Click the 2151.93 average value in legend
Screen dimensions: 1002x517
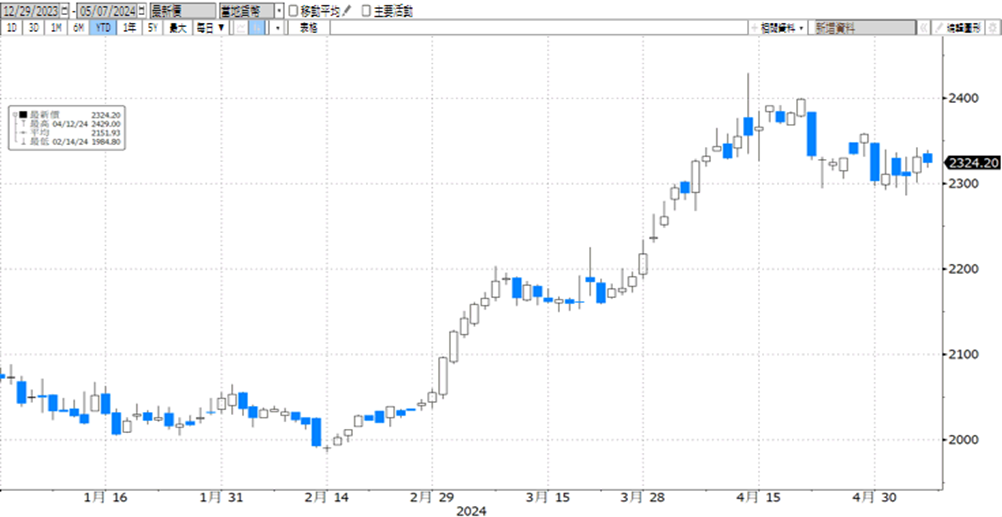pos(105,133)
